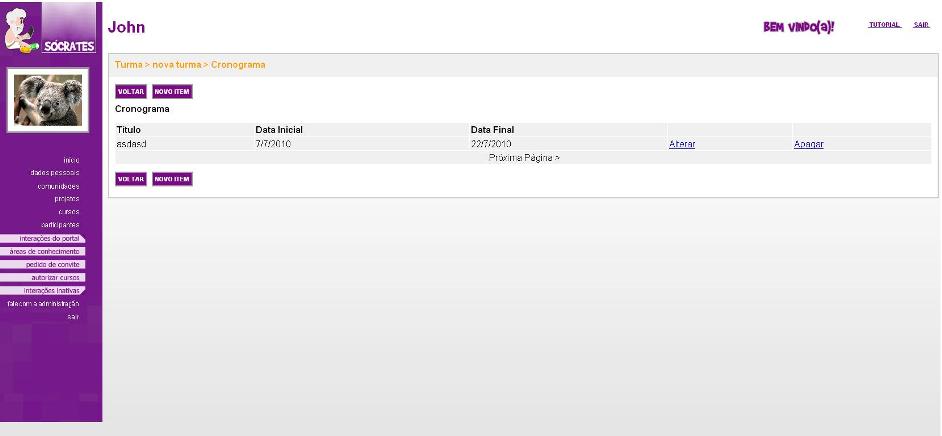Click Apagar link for asdasd item
This screenshot has height=436, width=942.
pos(808,145)
